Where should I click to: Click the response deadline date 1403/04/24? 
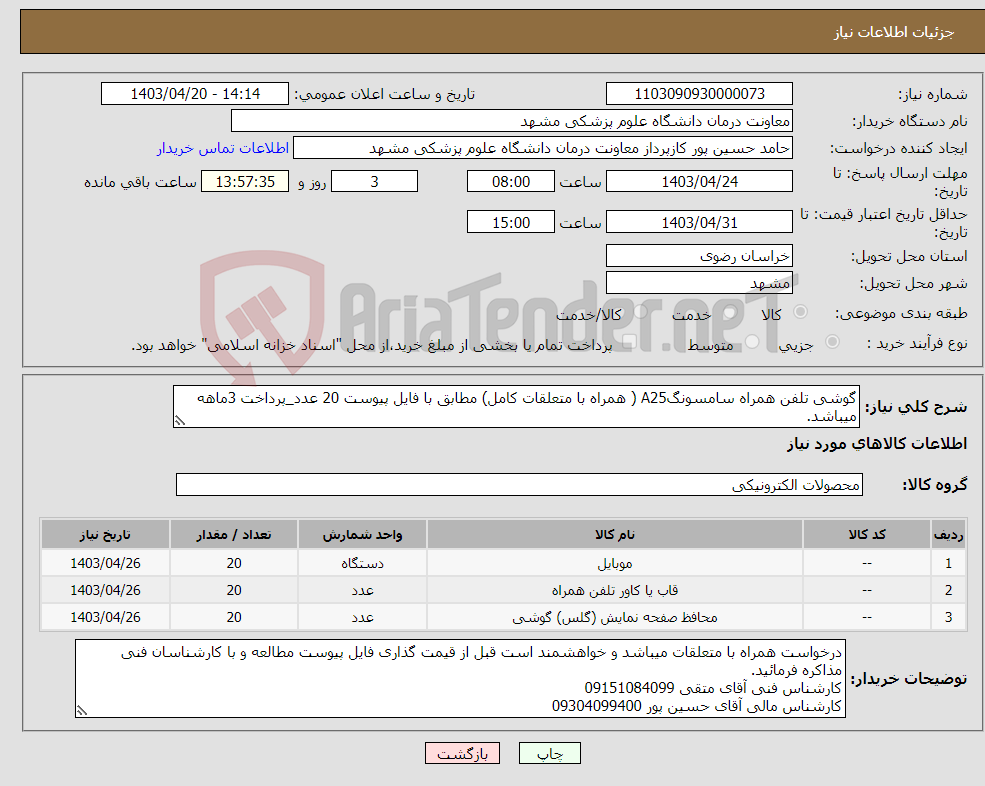click(699, 182)
